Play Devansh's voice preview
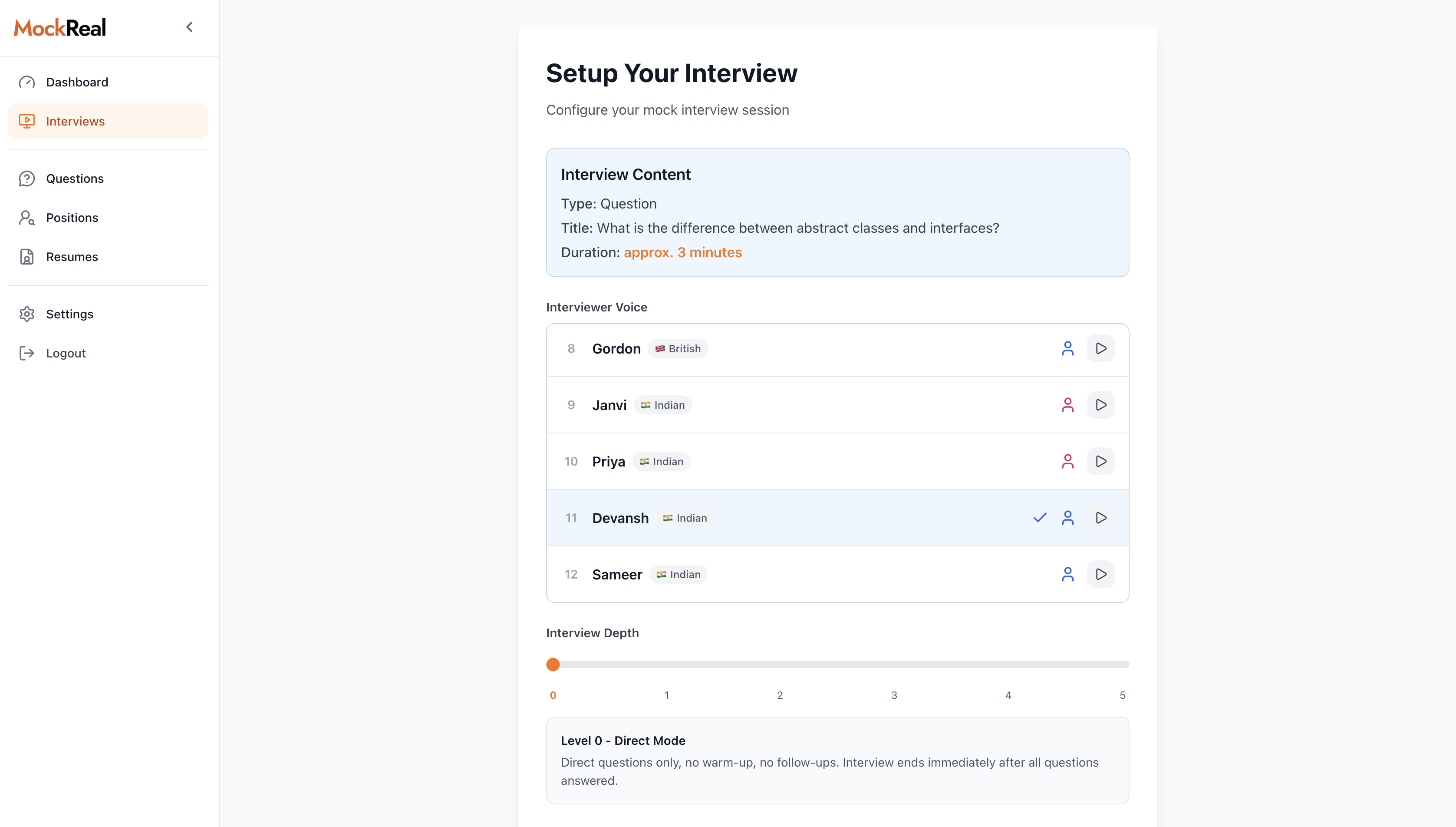The height and width of the screenshot is (827, 1456). (x=1100, y=517)
